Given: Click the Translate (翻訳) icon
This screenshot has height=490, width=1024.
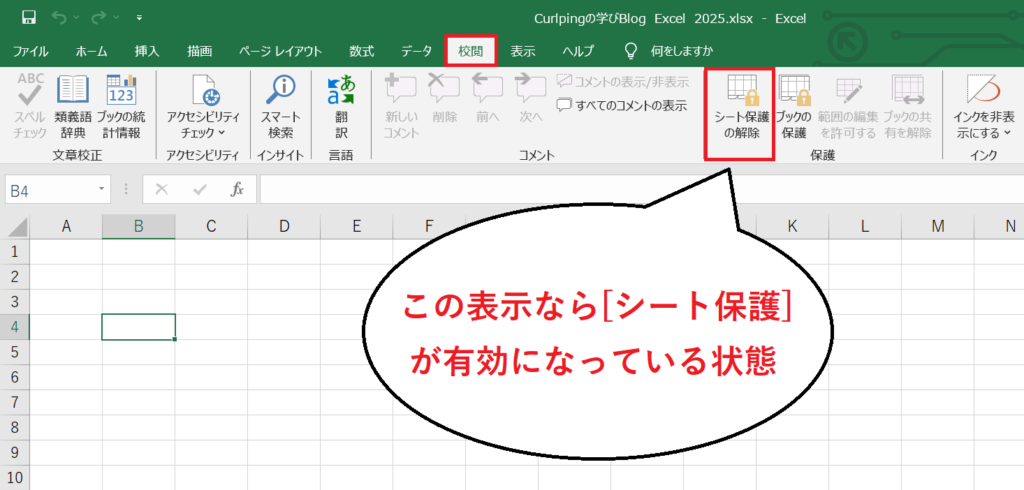Looking at the screenshot, I should pyautogui.click(x=341, y=108).
